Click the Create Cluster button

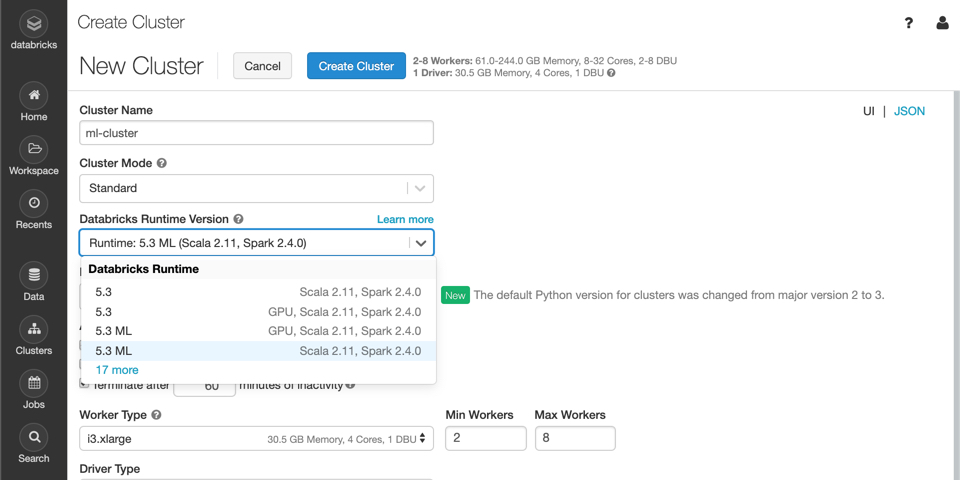(x=356, y=66)
